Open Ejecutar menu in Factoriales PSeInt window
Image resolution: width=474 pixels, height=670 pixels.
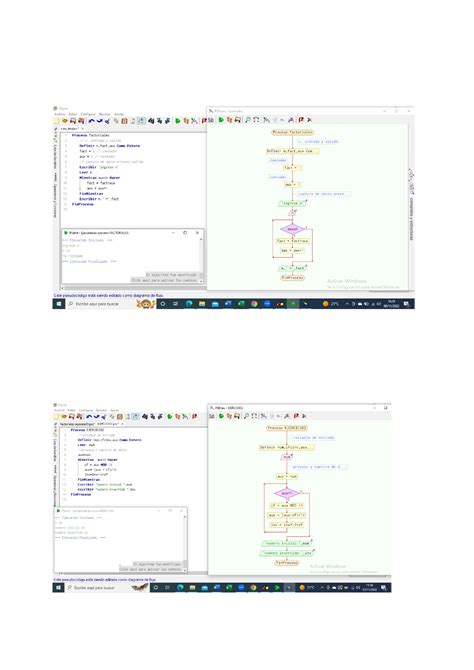[x=105, y=114]
